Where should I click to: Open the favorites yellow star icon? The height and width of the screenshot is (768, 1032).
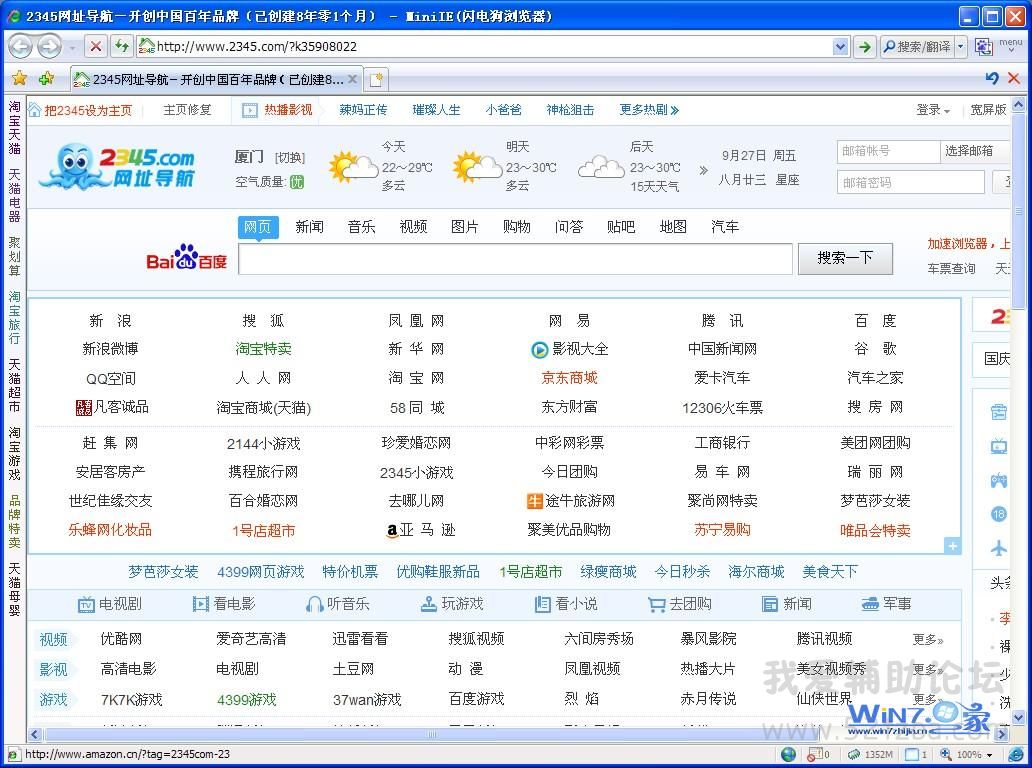[x=19, y=78]
